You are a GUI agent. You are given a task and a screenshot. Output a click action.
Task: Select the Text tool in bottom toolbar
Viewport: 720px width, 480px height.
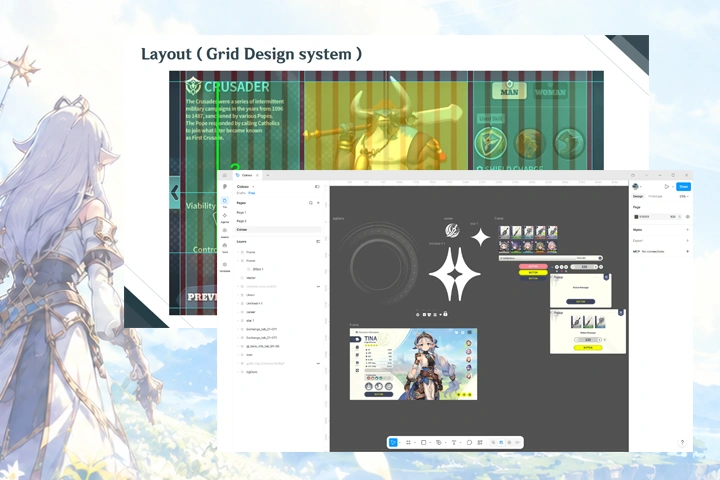[454, 442]
